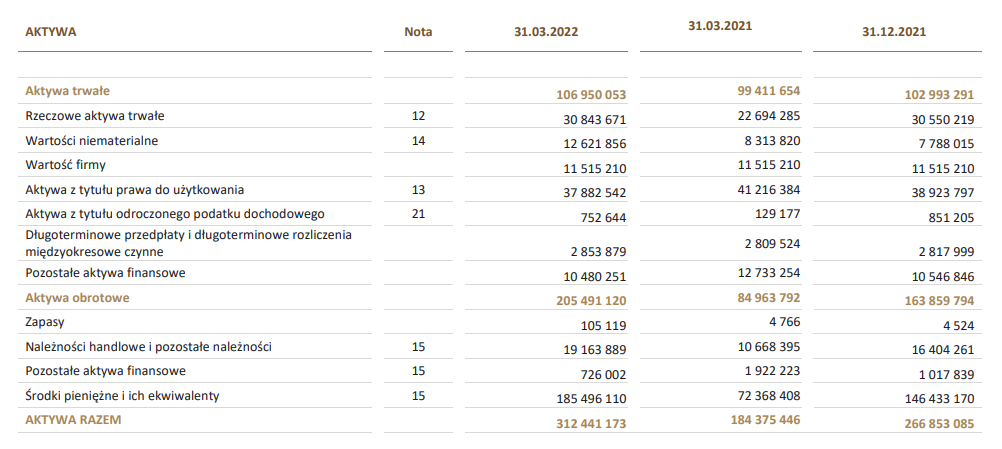The height and width of the screenshot is (449, 1002).
Task: Click the Wartość firmy label
Action: 65,165
